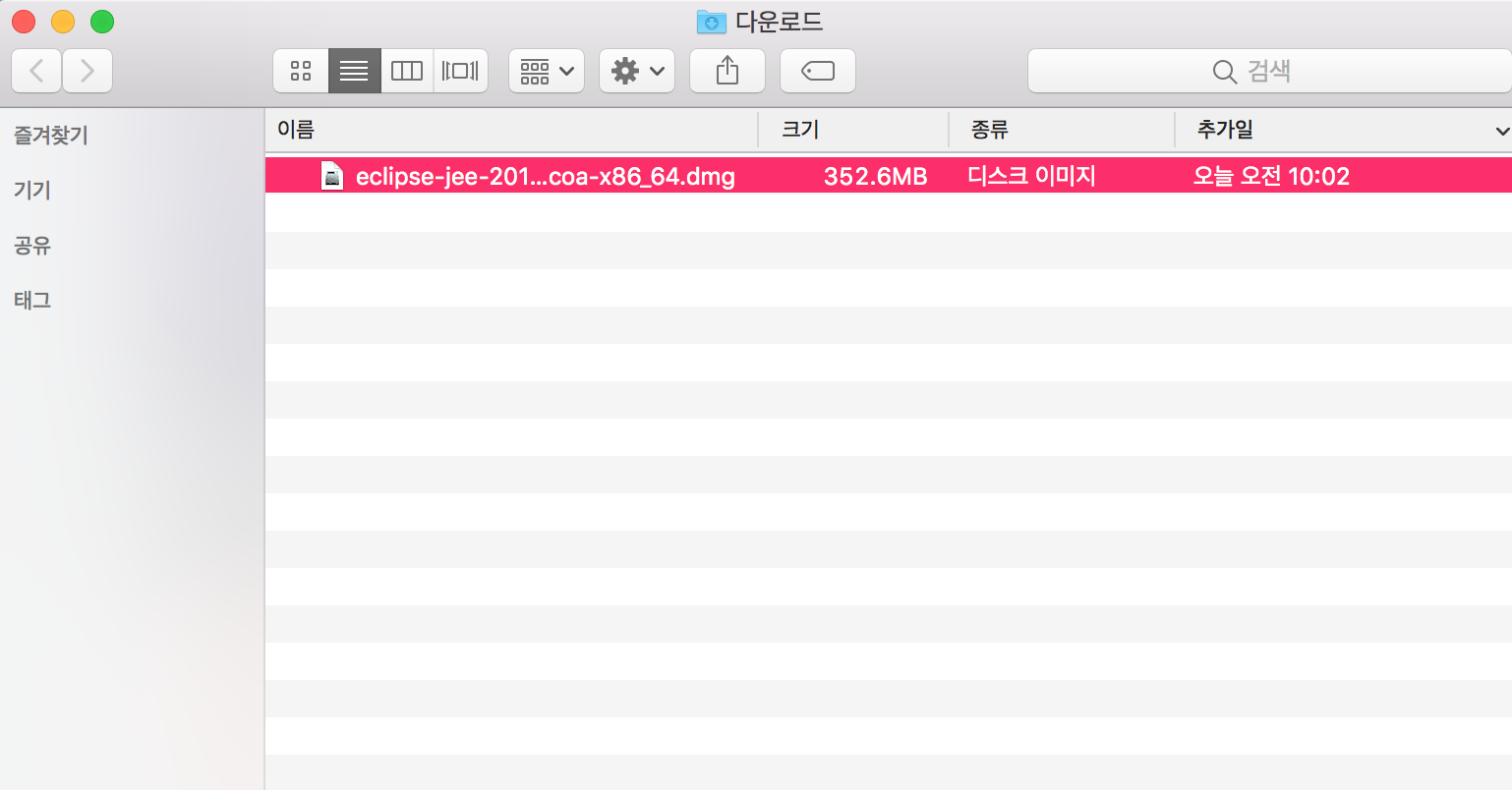Viewport: 1512px width, 790px height.
Task: Click the dmg disk image file icon
Action: click(x=332, y=176)
